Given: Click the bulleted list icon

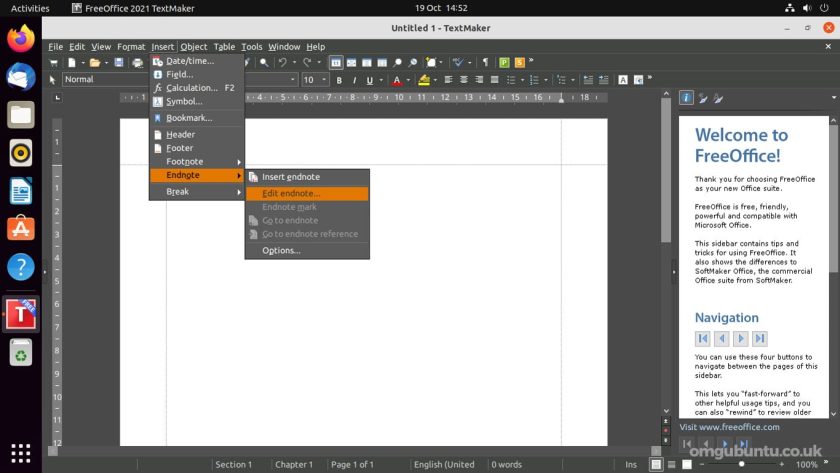Looking at the screenshot, I should coord(511,80).
